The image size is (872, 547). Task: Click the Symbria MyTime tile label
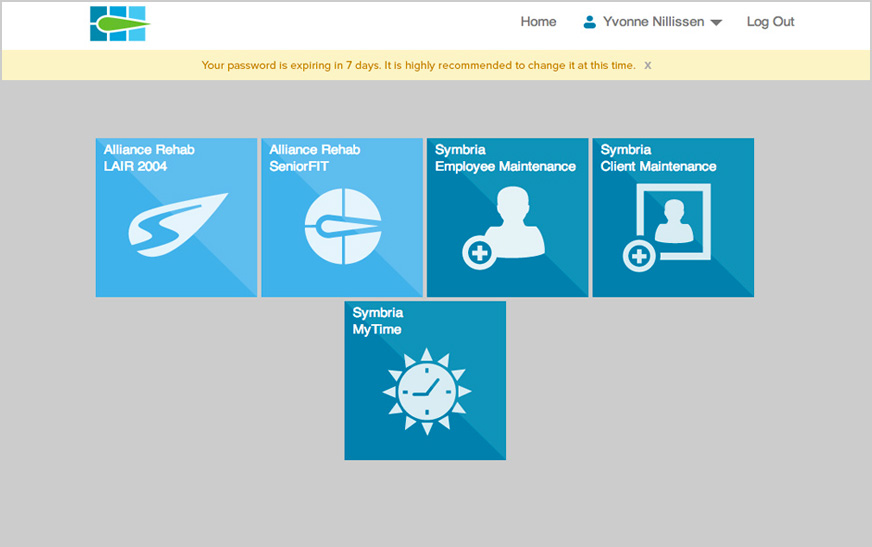coord(378,321)
